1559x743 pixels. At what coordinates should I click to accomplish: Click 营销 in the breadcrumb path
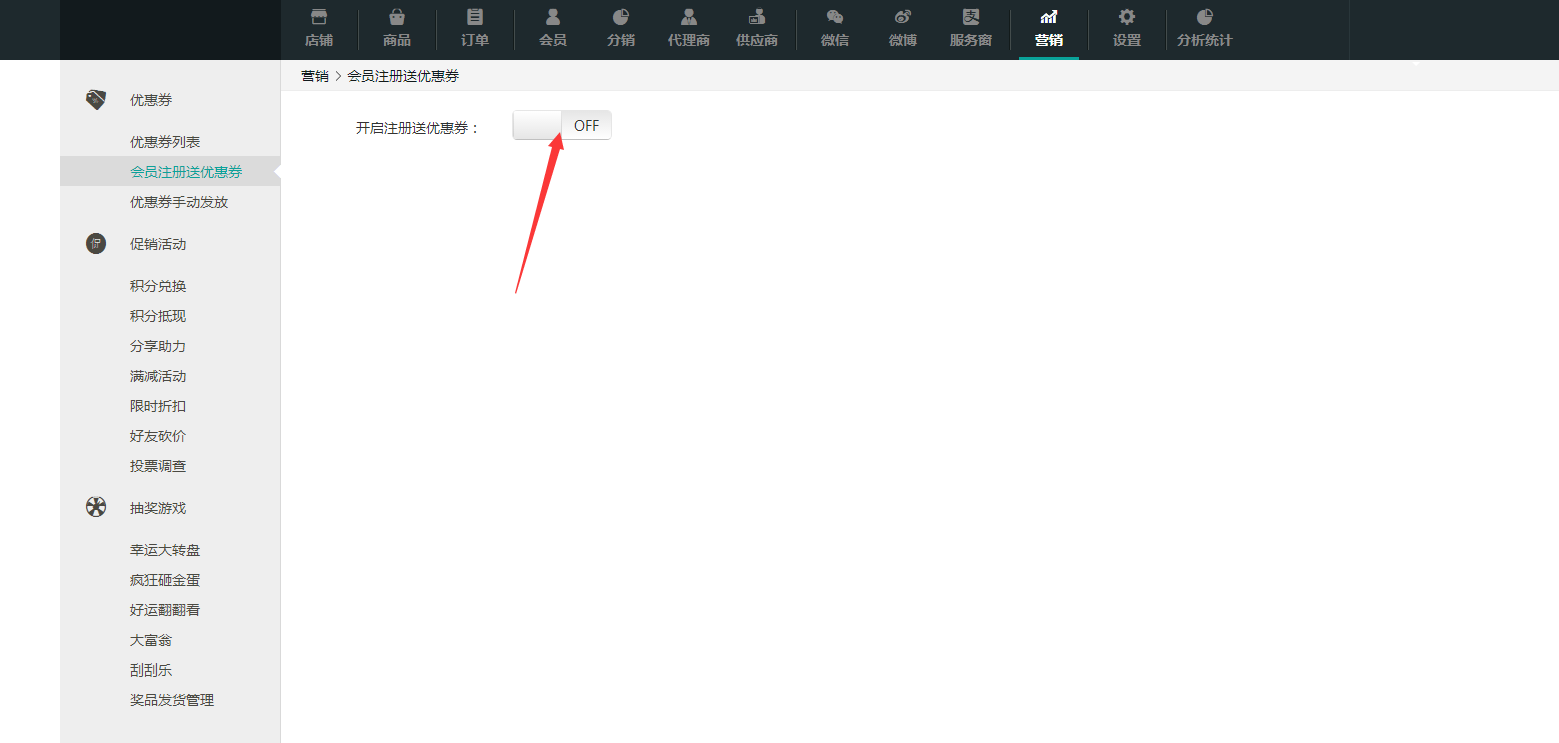[x=315, y=76]
